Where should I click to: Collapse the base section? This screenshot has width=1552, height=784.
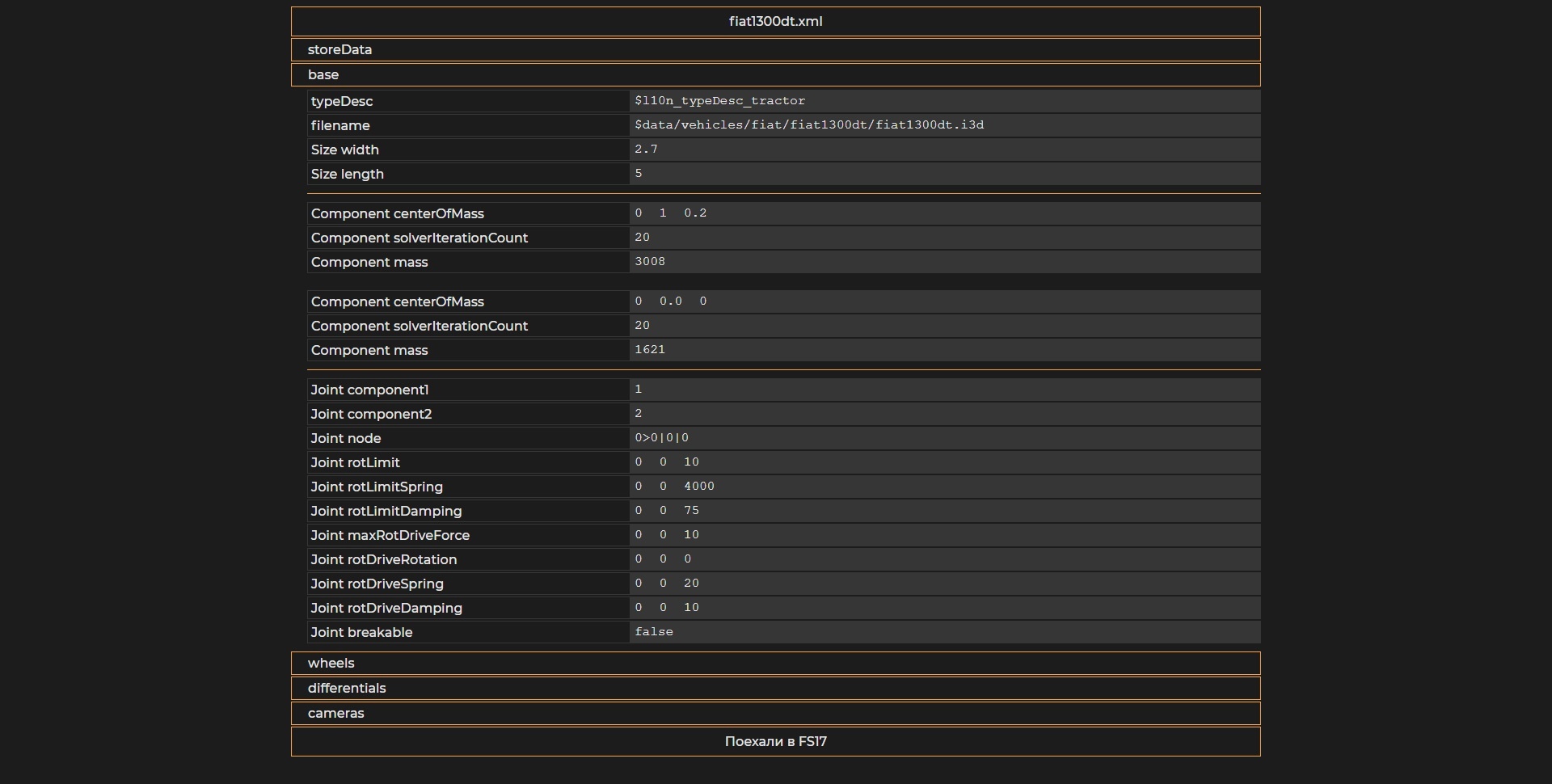775,74
